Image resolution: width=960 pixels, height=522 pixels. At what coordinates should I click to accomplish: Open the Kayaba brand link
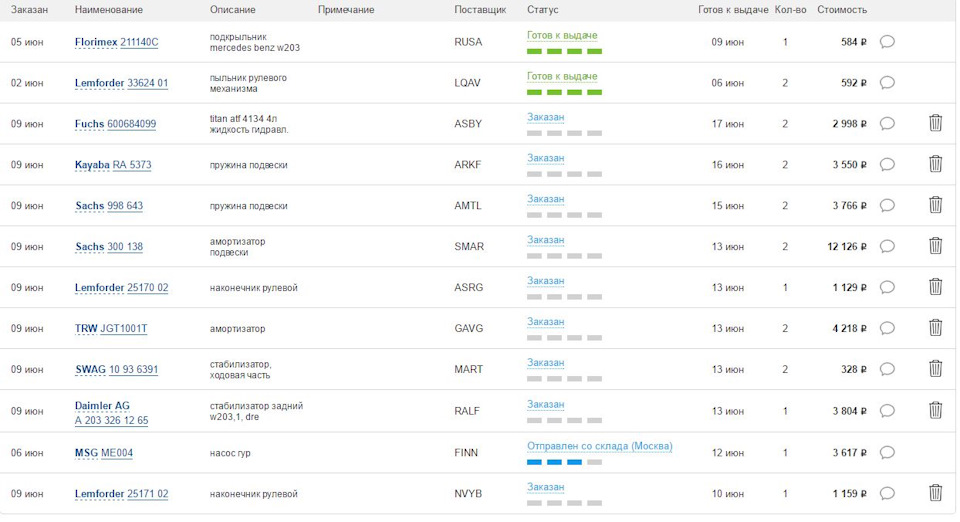(92, 165)
